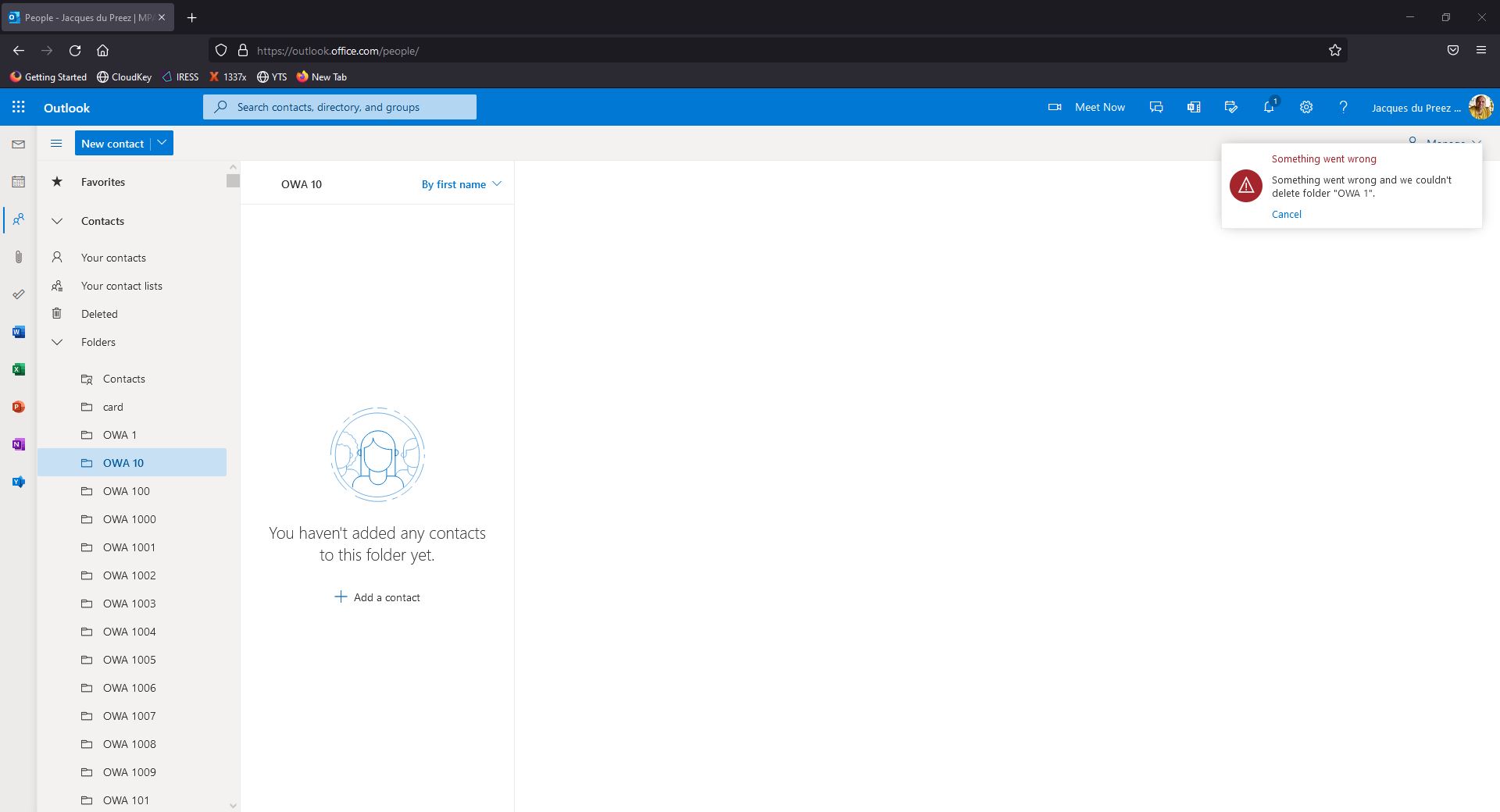Launch Word from the left sidebar

point(18,331)
